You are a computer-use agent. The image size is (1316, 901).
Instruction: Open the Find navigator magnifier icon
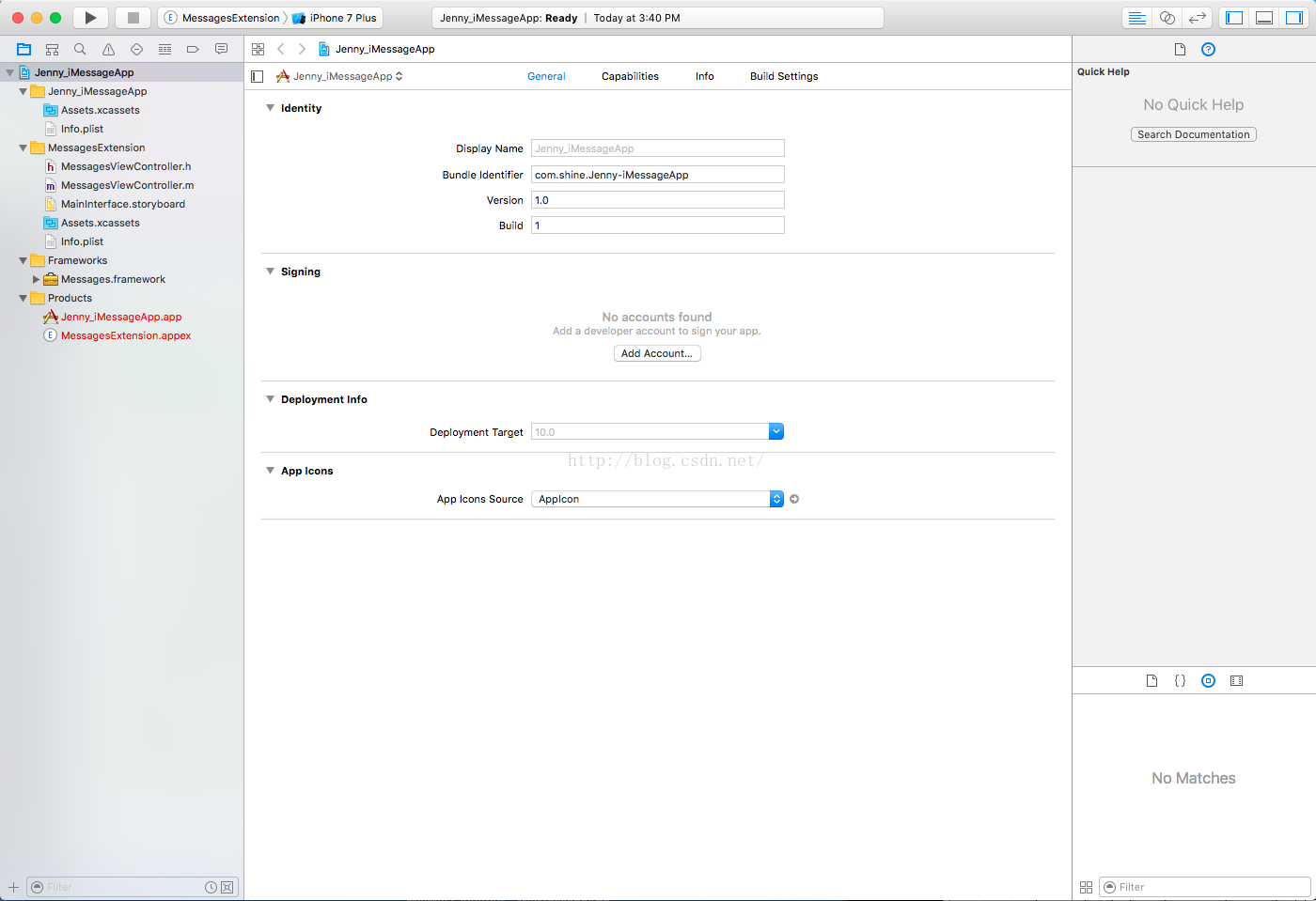coord(80,49)
